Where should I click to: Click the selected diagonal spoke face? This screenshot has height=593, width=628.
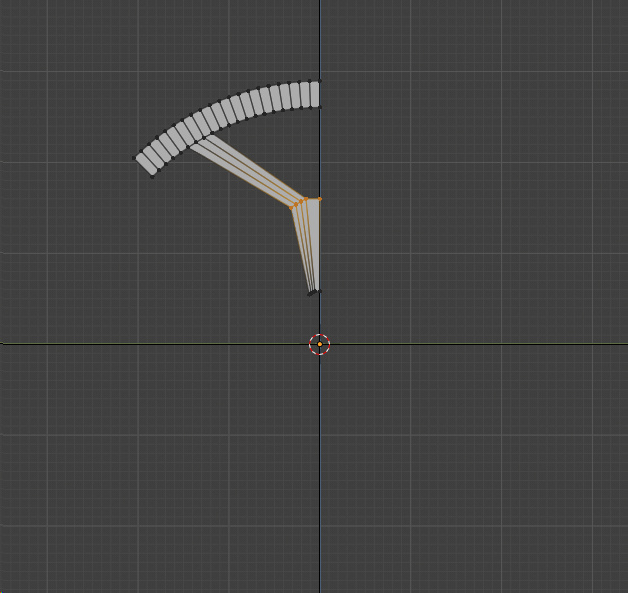point(248,170)
